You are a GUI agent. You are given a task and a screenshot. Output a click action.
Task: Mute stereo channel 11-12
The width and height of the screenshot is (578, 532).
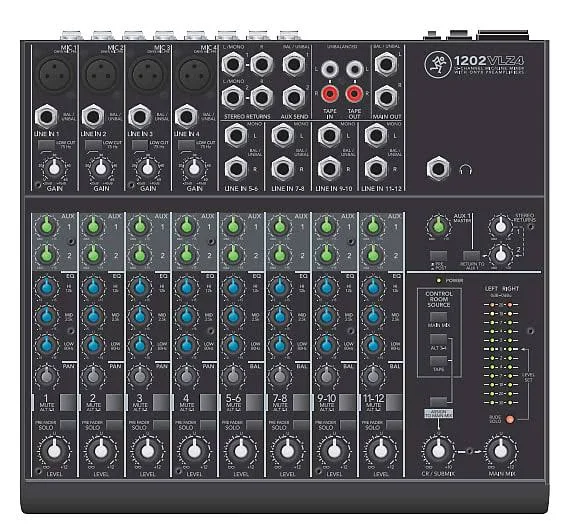tap(394, 402)
